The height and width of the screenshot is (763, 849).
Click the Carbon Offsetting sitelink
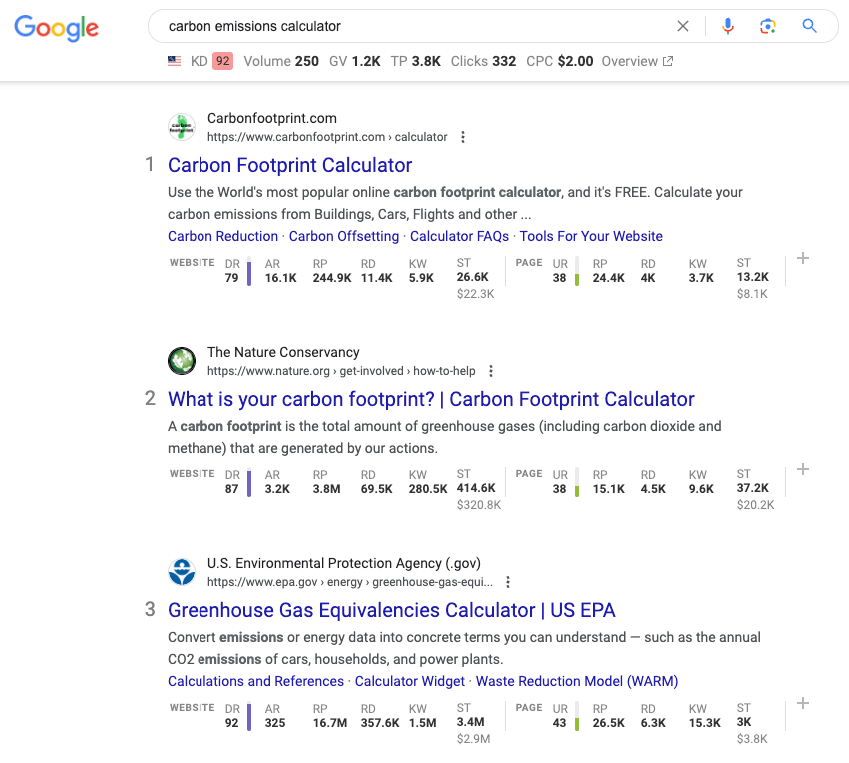[x=343, y=236]
